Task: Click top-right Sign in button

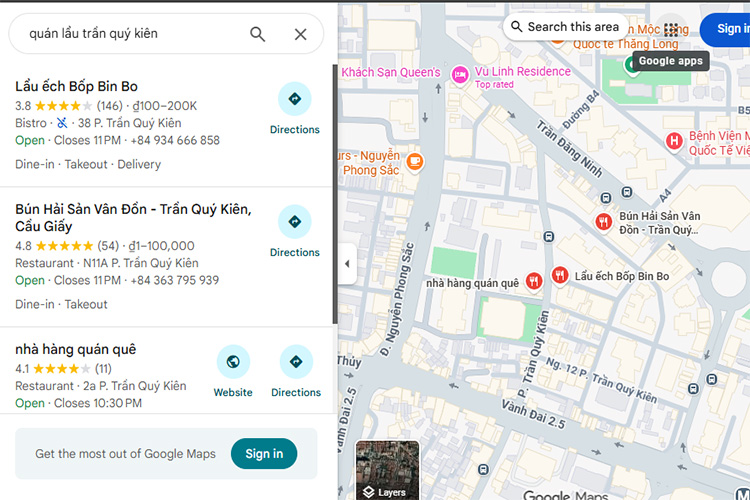Action: coord(727,29)
